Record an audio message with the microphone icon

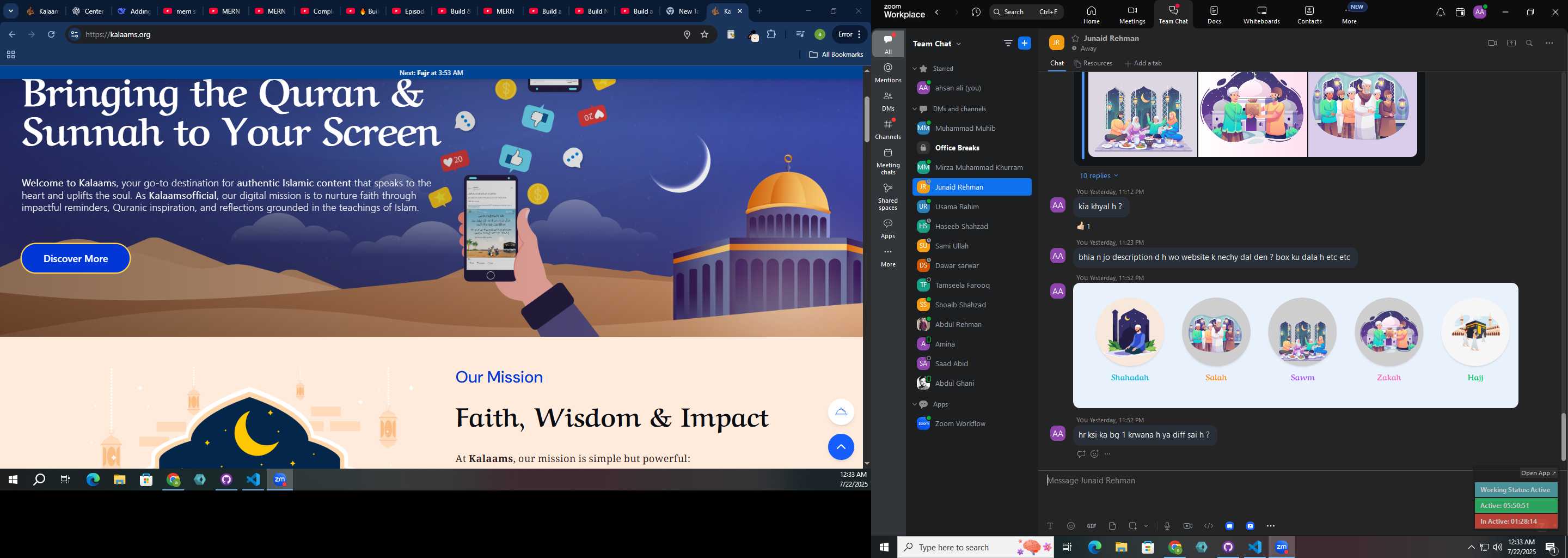click(1167, 526)
